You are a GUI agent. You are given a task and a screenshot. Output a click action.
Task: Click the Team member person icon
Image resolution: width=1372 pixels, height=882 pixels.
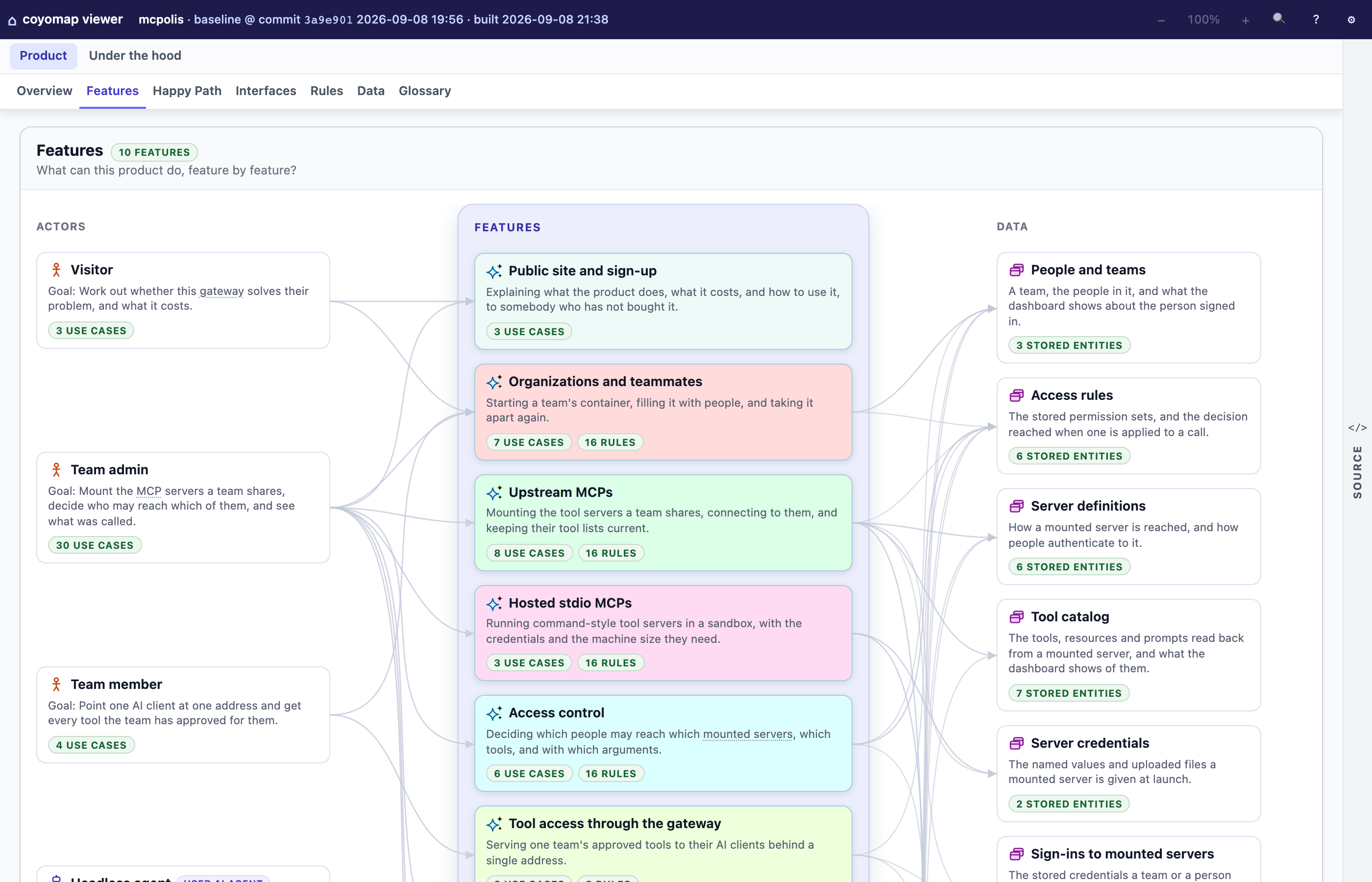coord(56,685)
